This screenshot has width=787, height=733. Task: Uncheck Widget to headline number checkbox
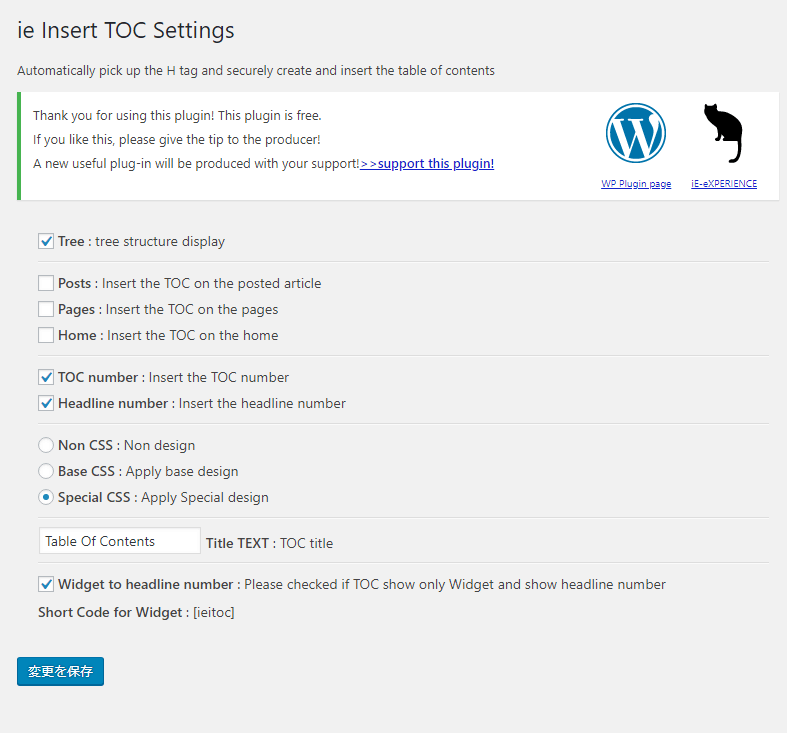click(46, 584)
